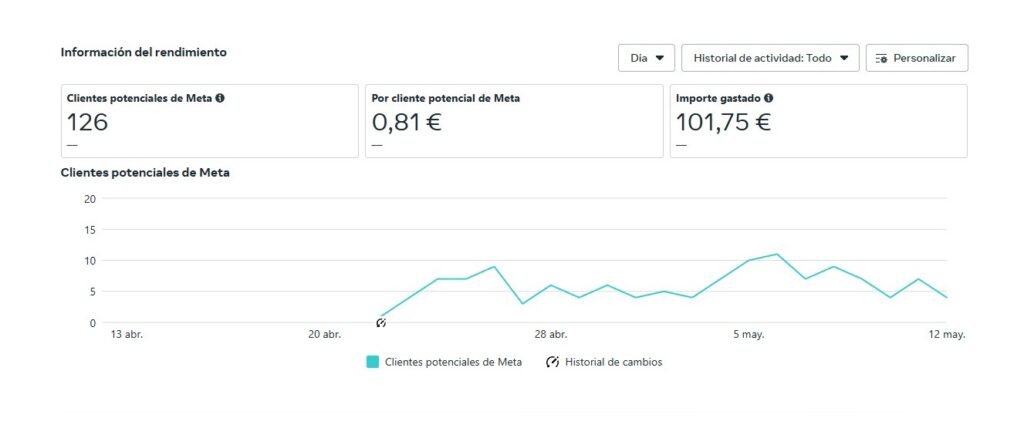This screenshot has width=1024, height=425.
Task: Open the Día time breakdown dropdown
Action: point(647,58)
